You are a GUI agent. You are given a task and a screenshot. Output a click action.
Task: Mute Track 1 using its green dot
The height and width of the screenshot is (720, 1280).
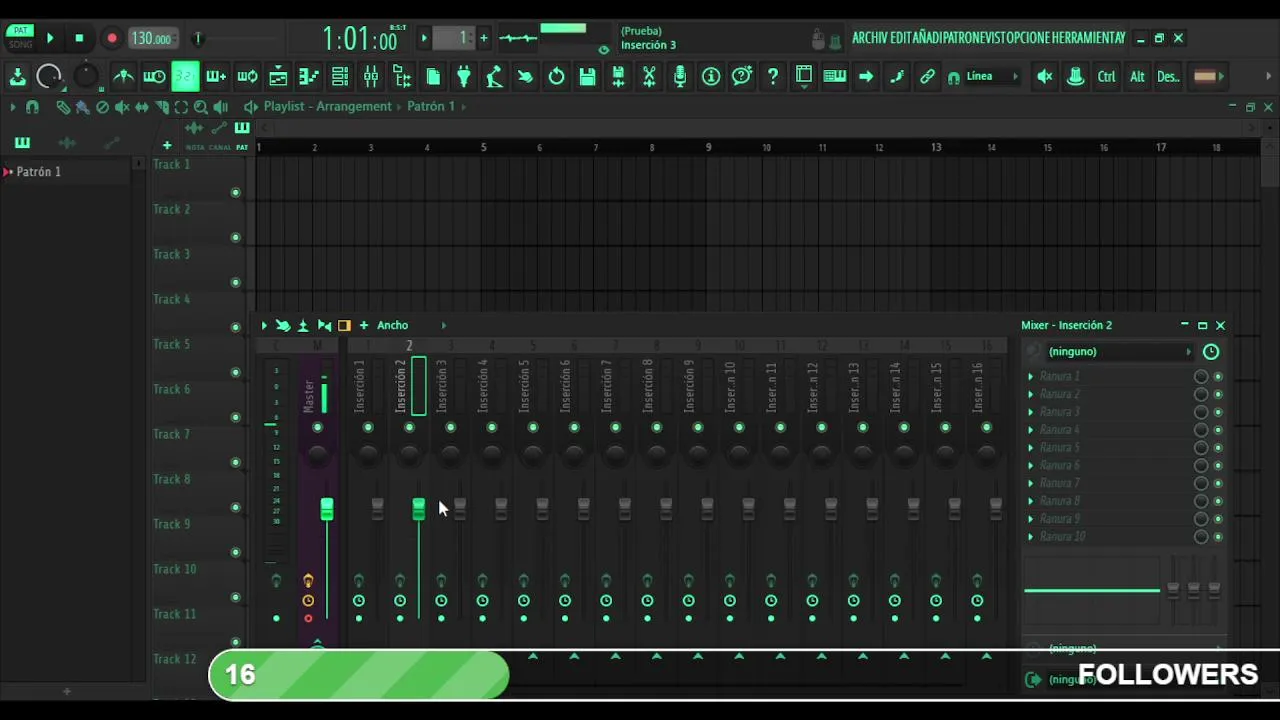[x=236, y=193]
